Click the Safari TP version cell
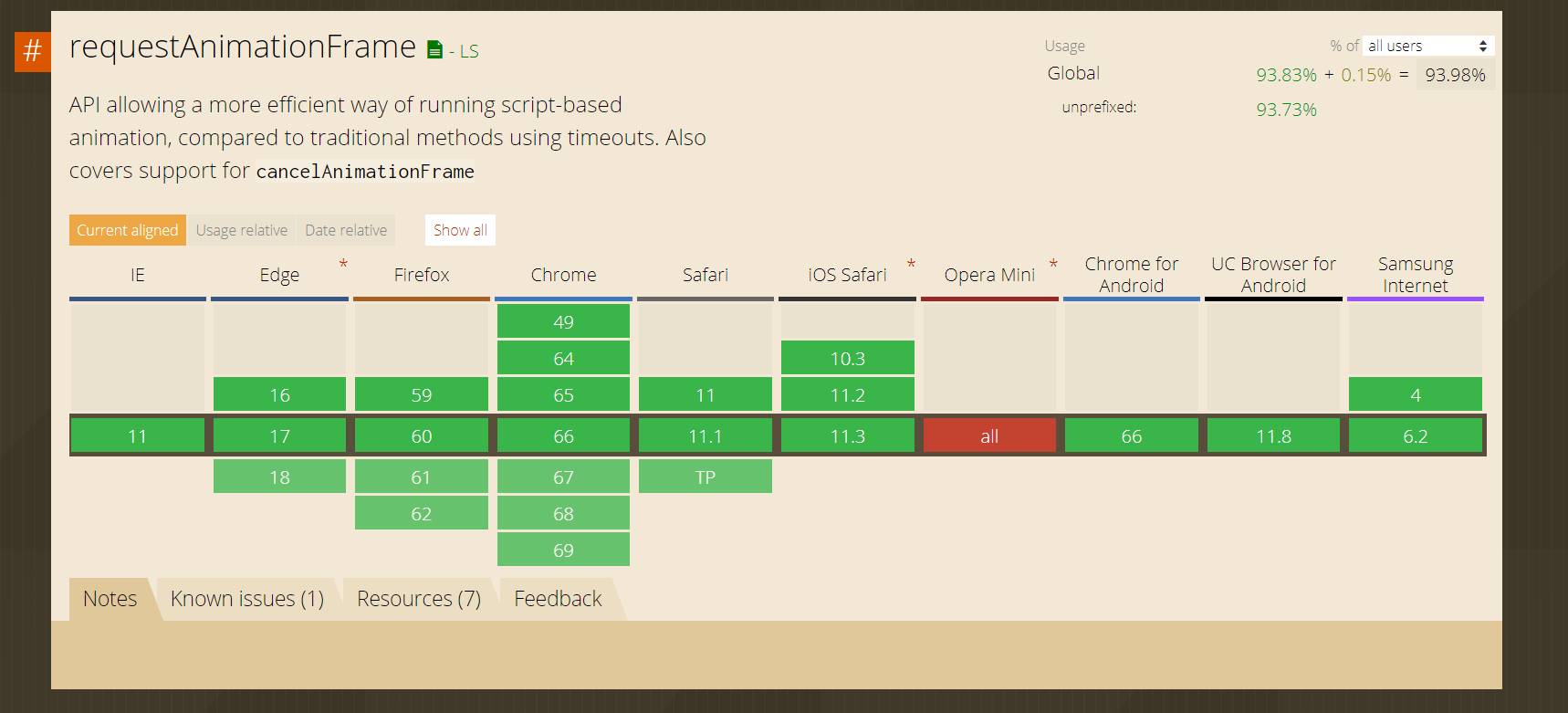 click(705, 477)
